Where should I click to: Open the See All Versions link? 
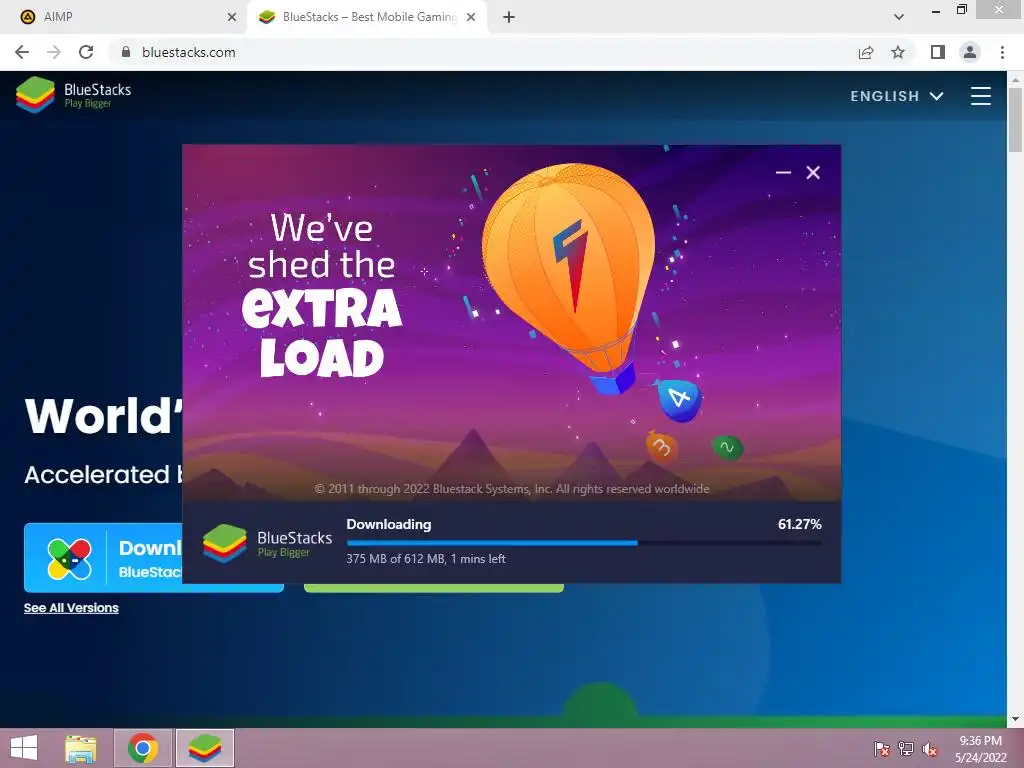[71, 608]
